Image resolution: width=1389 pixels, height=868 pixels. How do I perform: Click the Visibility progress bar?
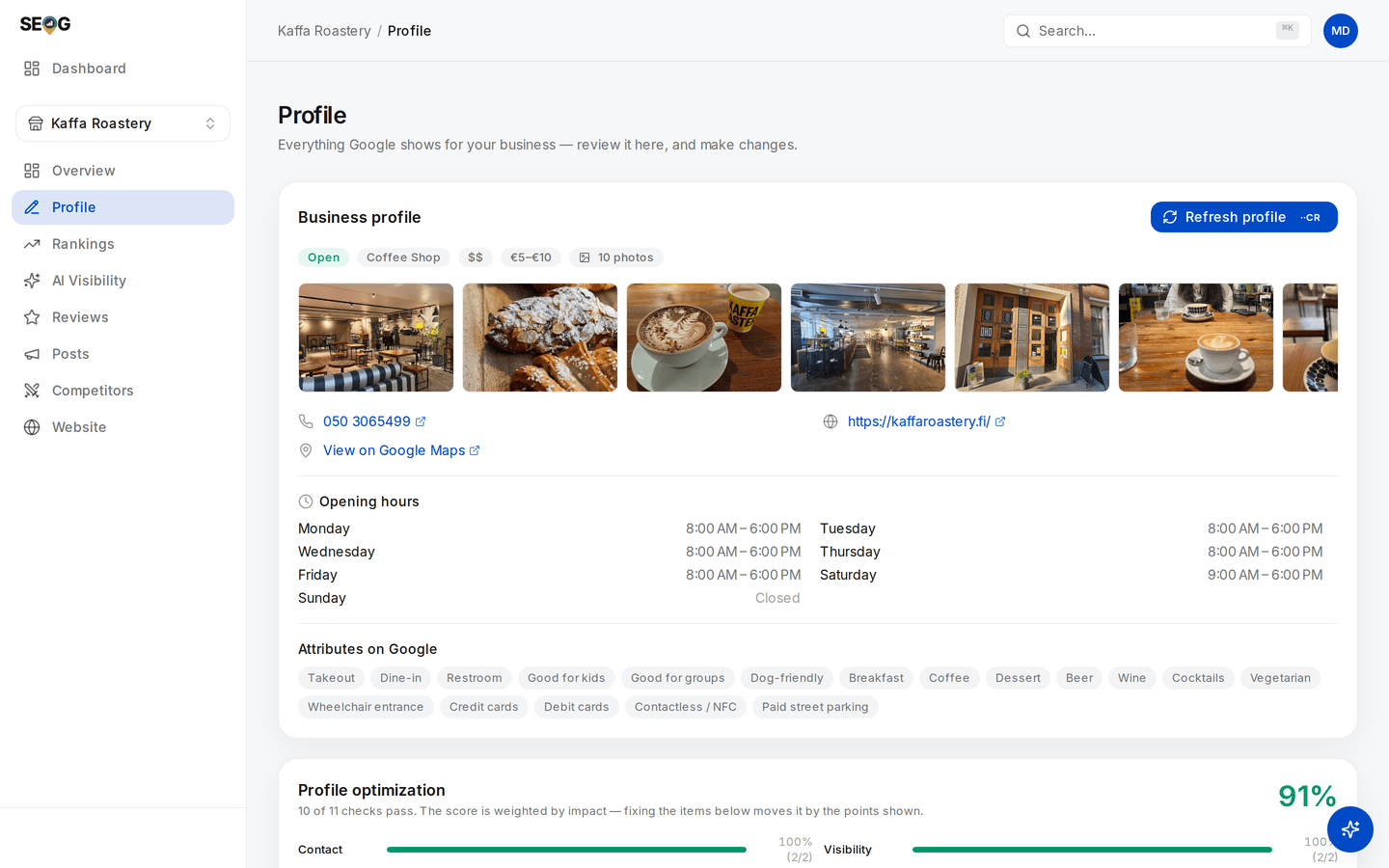(x=1092, y=850)
